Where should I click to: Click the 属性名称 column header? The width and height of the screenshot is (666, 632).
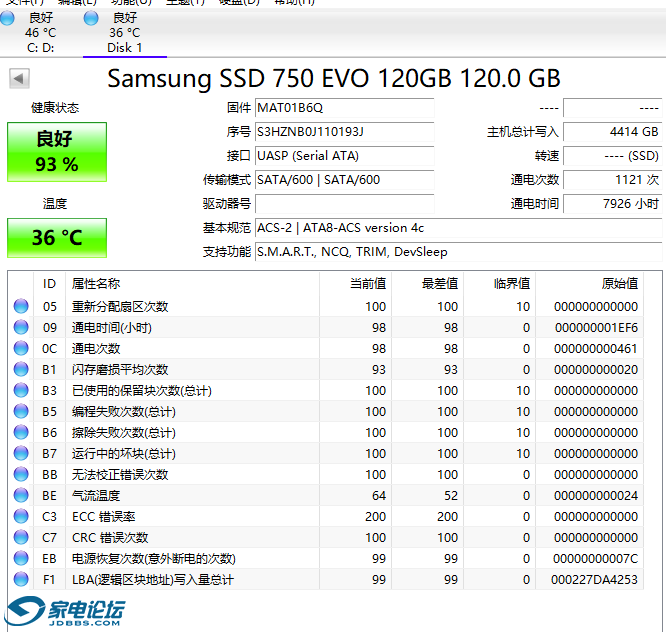coord(192,283)
